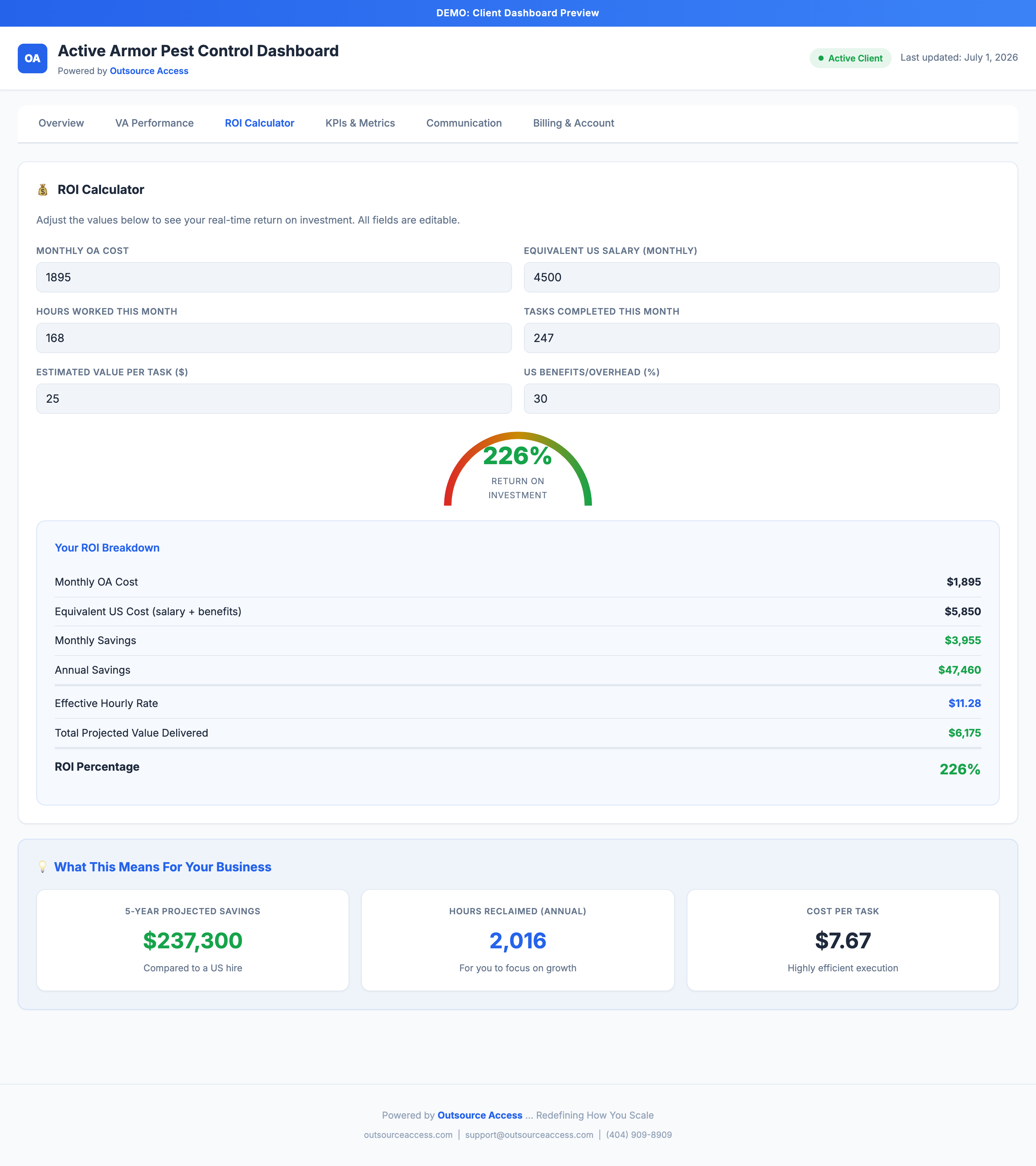Image resolution: width=1036 pixels, height=1166 pixels.
Task: Click the Total Projected Value Delivered label
Action: (x=131, y=733)
